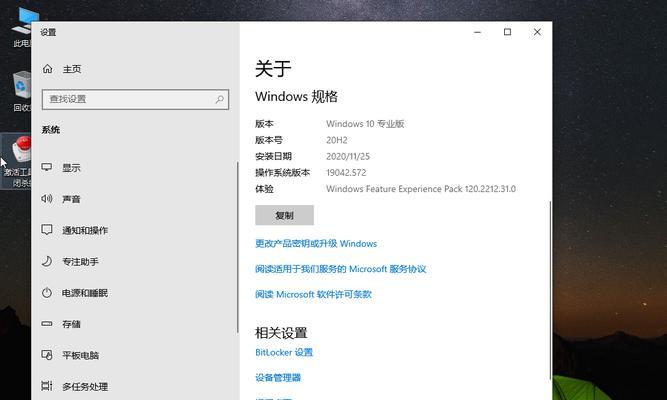The height and width of the screenshot is (400, 667).
Task: Open 设备管理器 link
Action: [x=278, y=377]
